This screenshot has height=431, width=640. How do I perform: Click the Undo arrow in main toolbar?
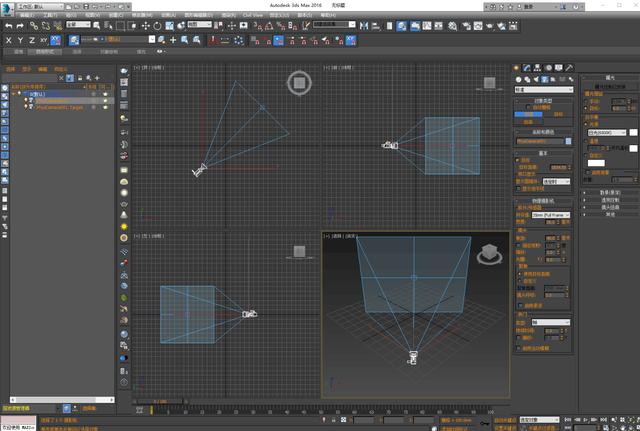coord(9,26)
